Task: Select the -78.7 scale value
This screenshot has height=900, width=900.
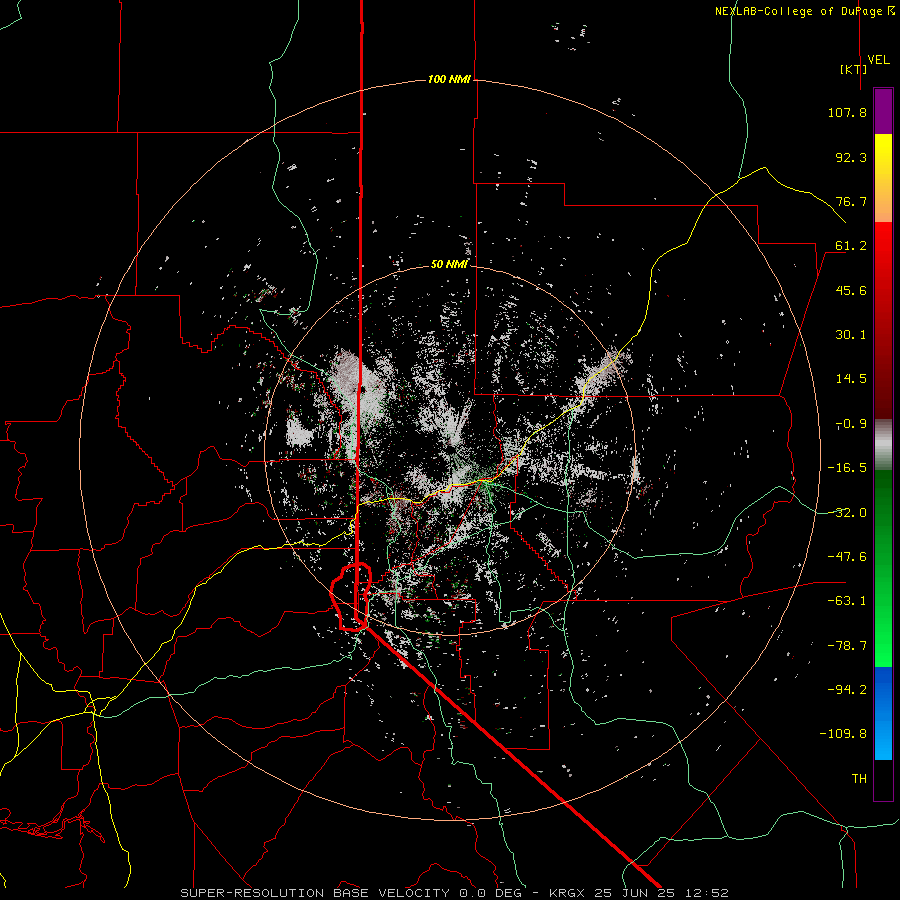Action: pos(847,646)
